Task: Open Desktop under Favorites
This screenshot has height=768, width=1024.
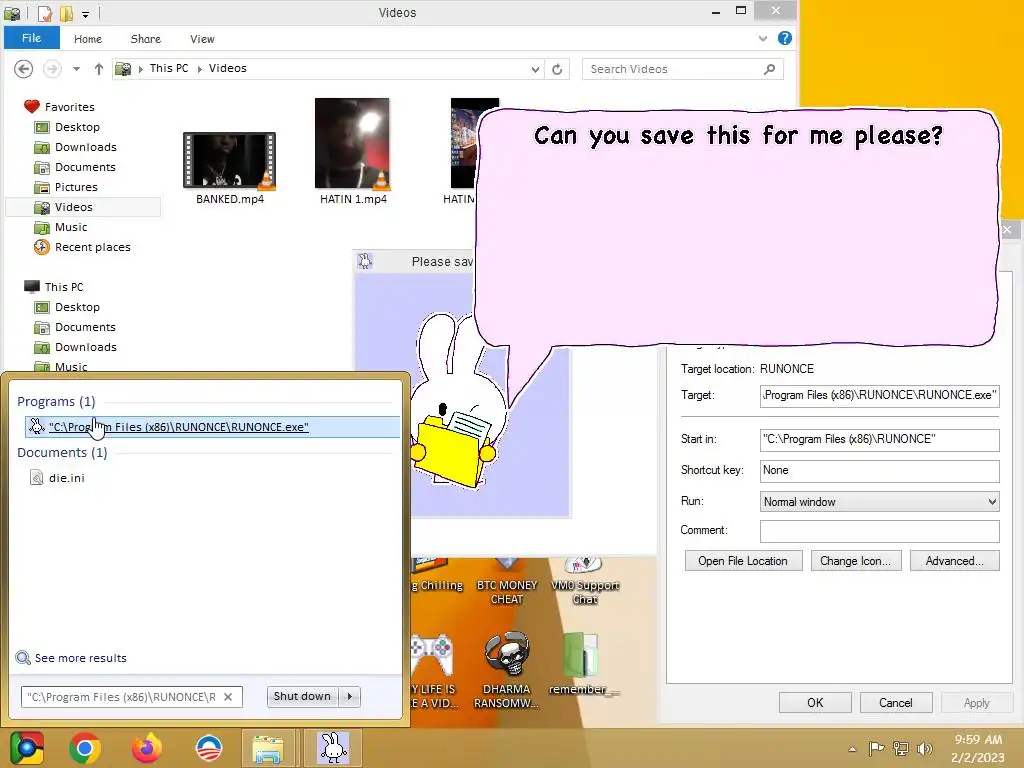Action: click(67, 127)
